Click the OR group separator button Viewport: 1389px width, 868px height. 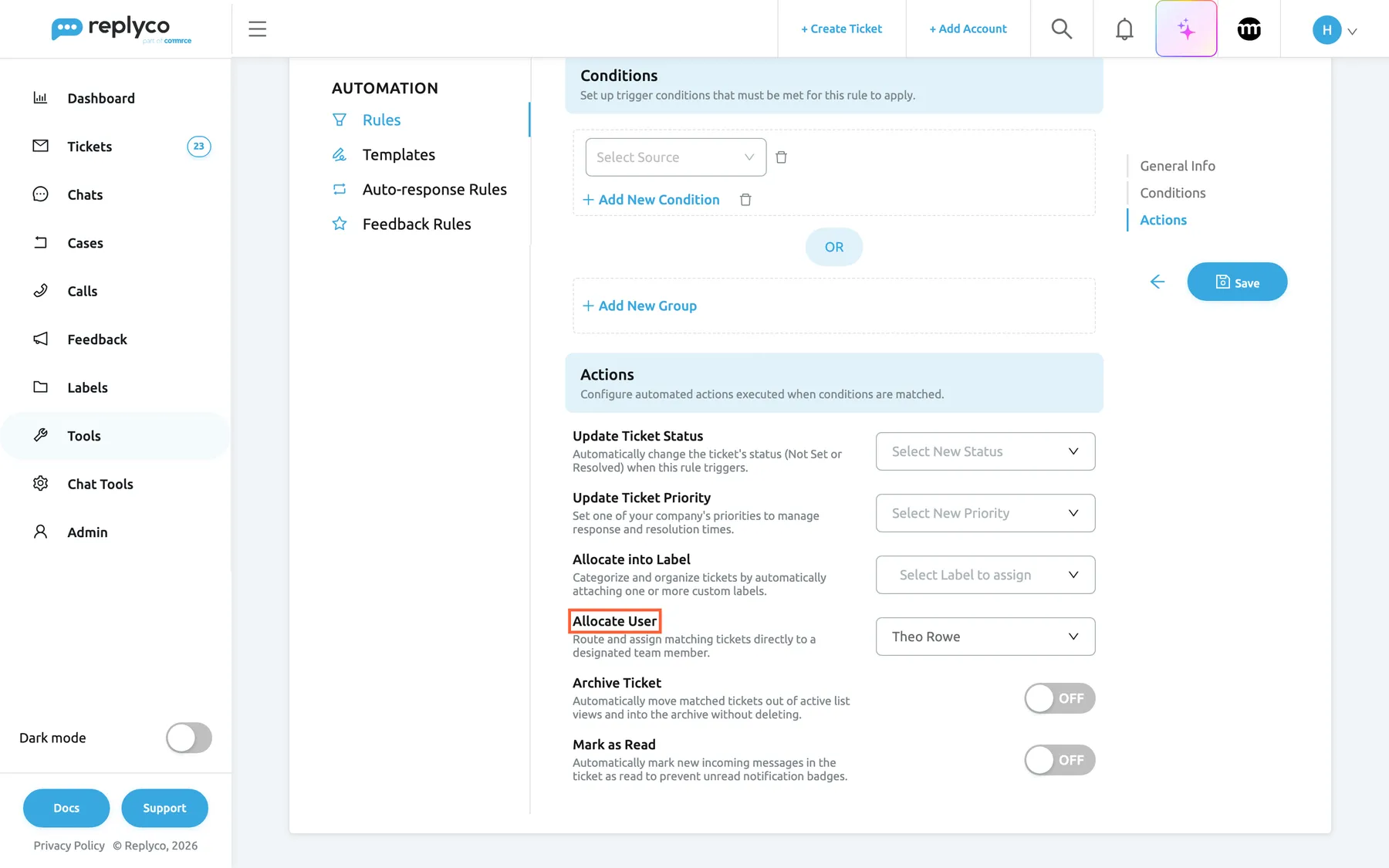[834, 247]
